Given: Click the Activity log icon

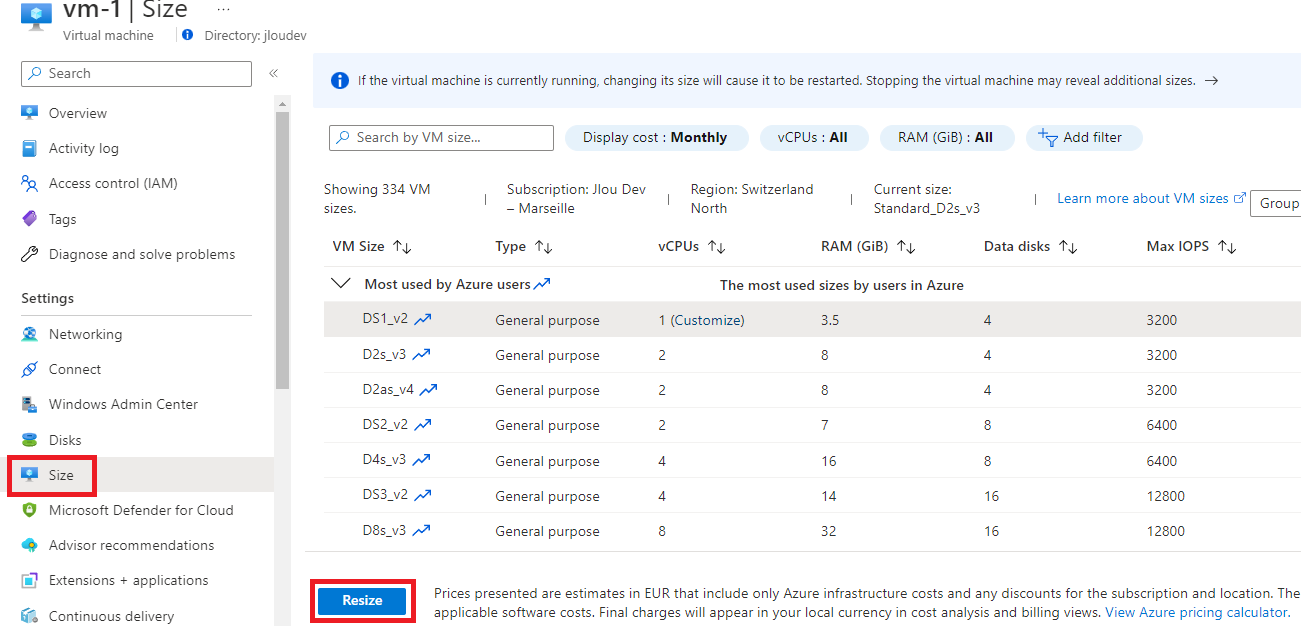Looking at the screenshot, I should tap(30, 148).
